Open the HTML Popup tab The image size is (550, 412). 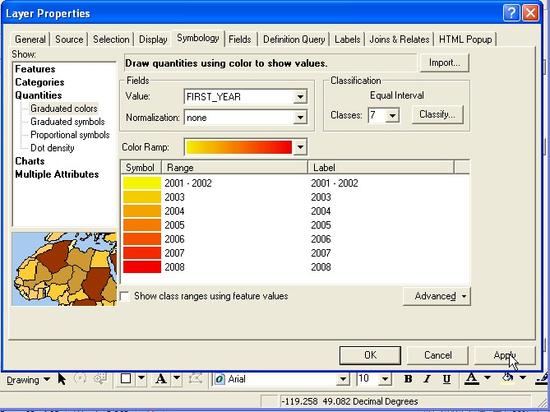pyautogui.click(x=465, y=39)
